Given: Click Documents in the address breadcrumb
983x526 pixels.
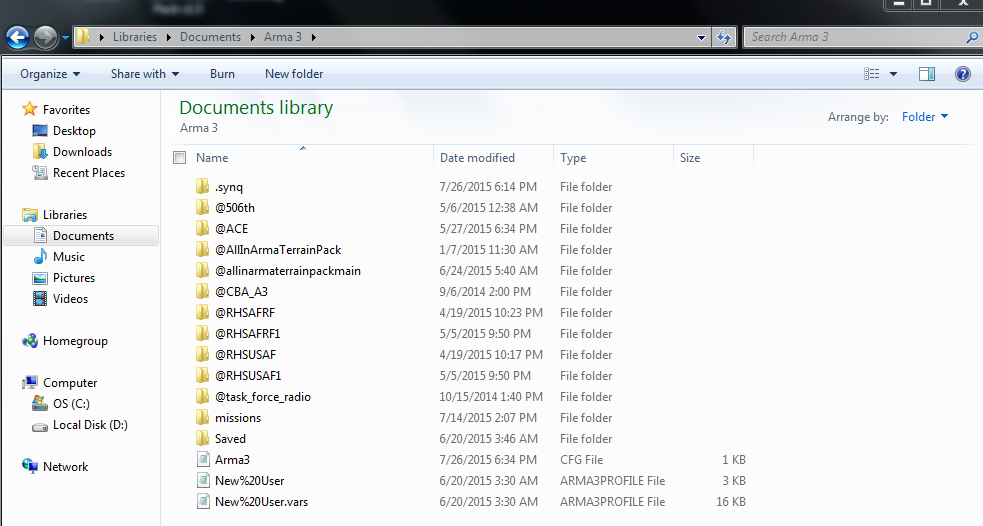Looking at the screenshot, I should pyautogui.click(x=210, y=37).
